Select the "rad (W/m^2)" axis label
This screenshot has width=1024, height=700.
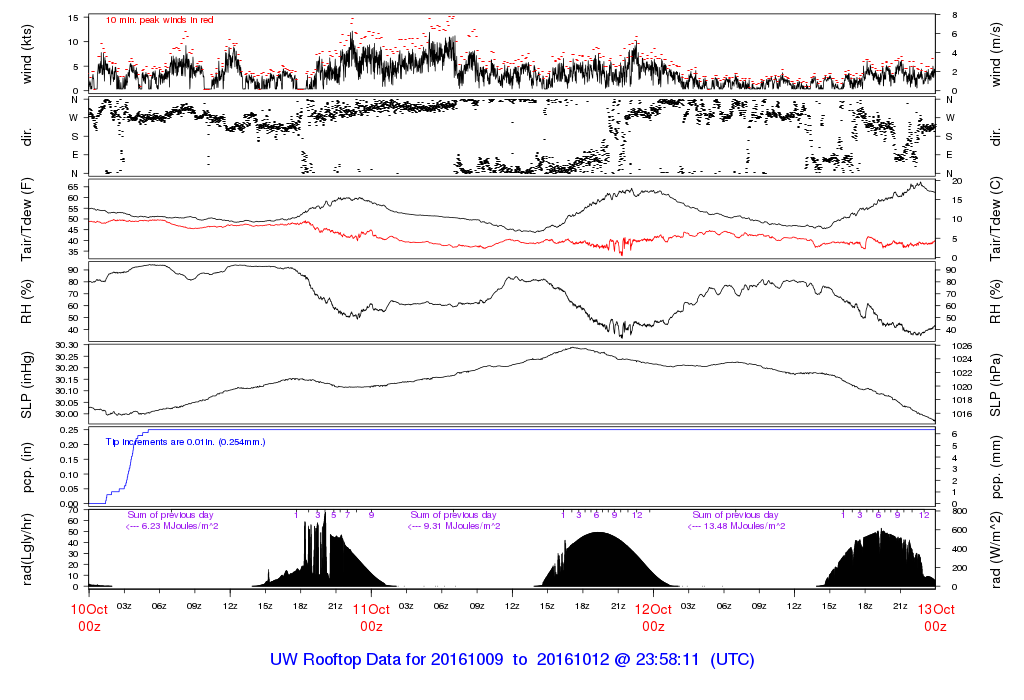click(998, 548)
